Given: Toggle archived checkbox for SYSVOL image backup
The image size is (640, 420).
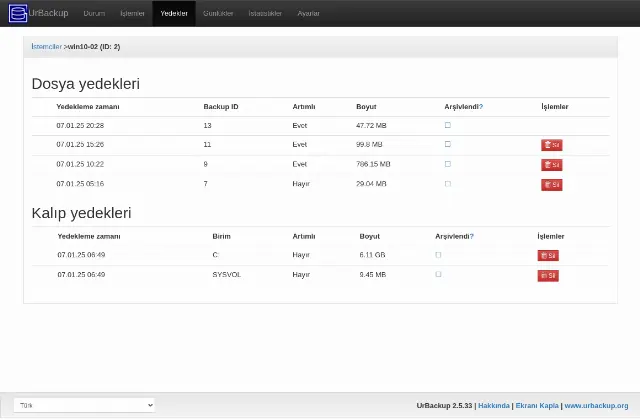Looking at the screenshot, I should click(x=438, y=274).
